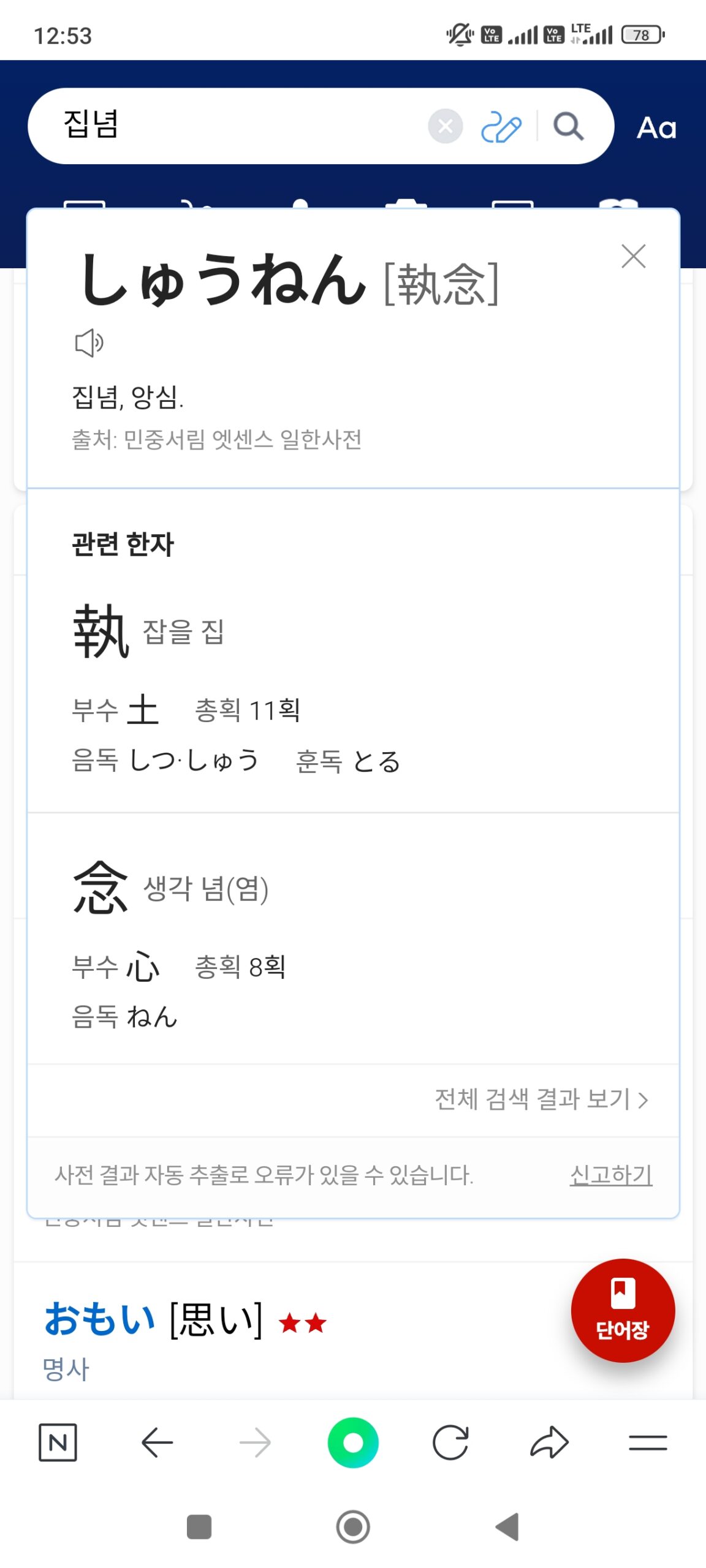Image resolution: width=706 pixels, height=1568 pixels.
Task: Click the 신고하기 report link
Action: click(610, 1174)
